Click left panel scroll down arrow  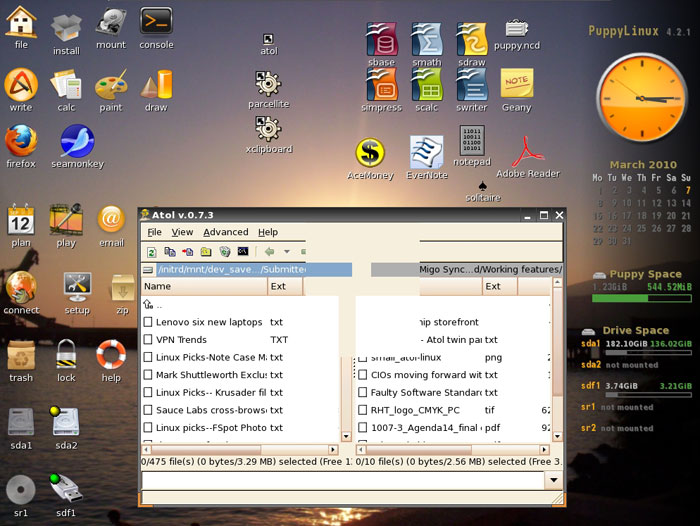(x=346, y=436)
